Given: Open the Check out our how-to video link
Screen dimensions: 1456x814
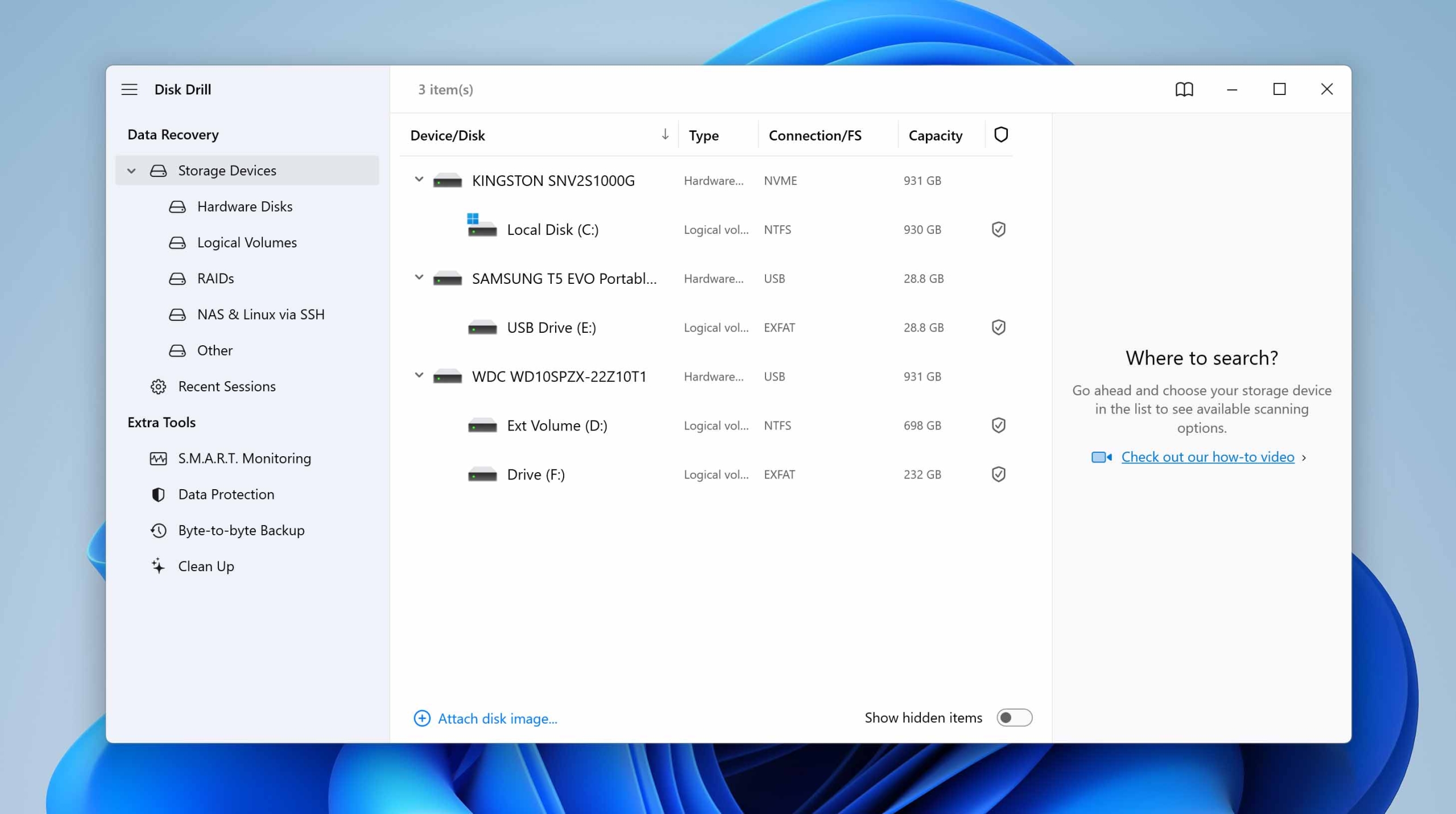Looking at the screenshot, I should tap(1207, 457).
